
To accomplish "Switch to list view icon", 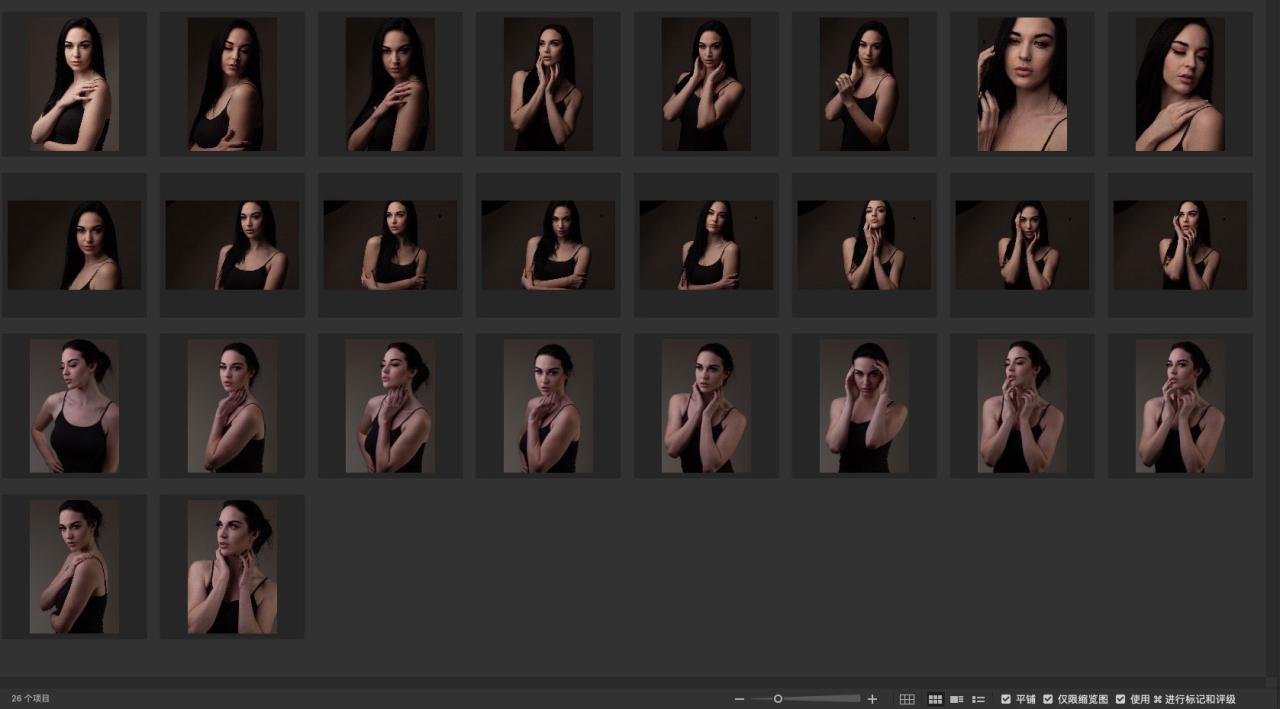I will (979, 699).
